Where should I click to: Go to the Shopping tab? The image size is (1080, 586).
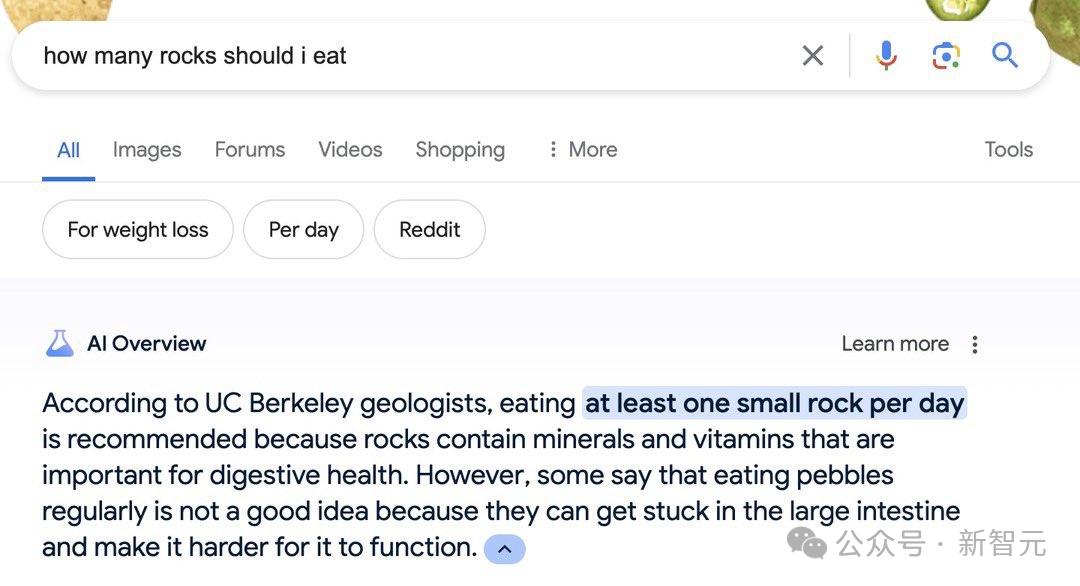click(460, 150)
